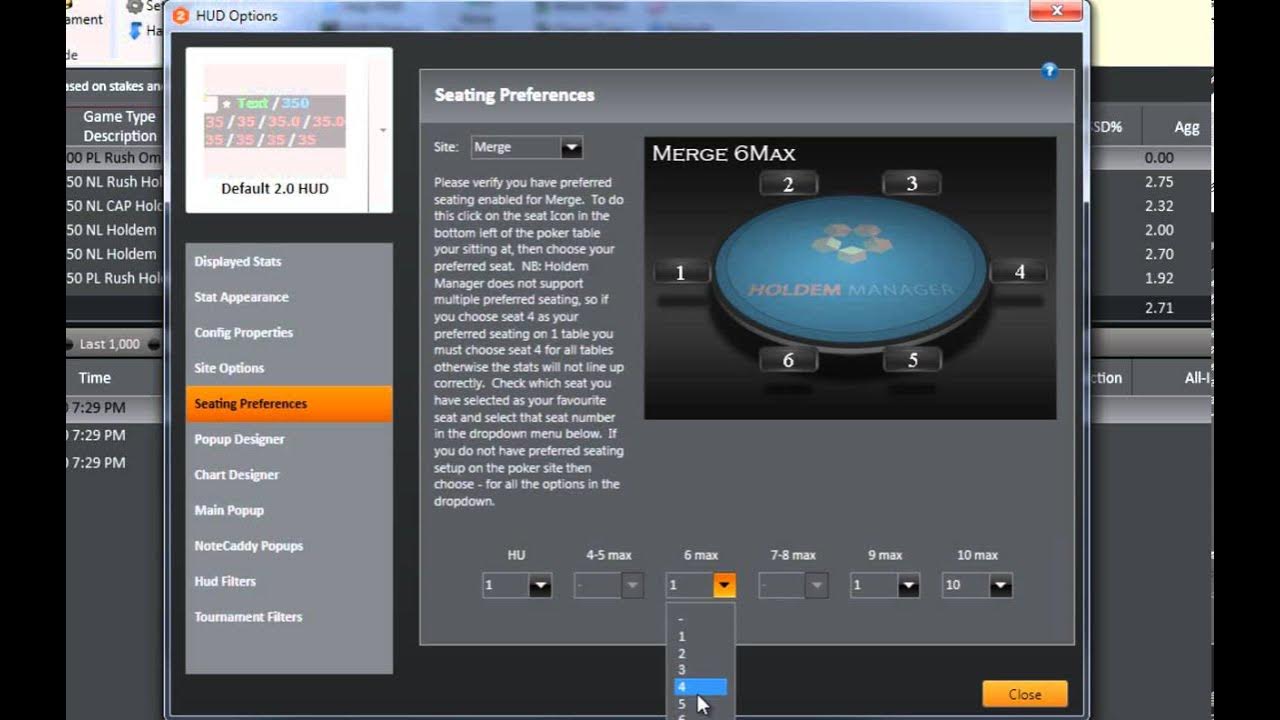Open the 7-8 max seat dropdown

tap(793, 585)
